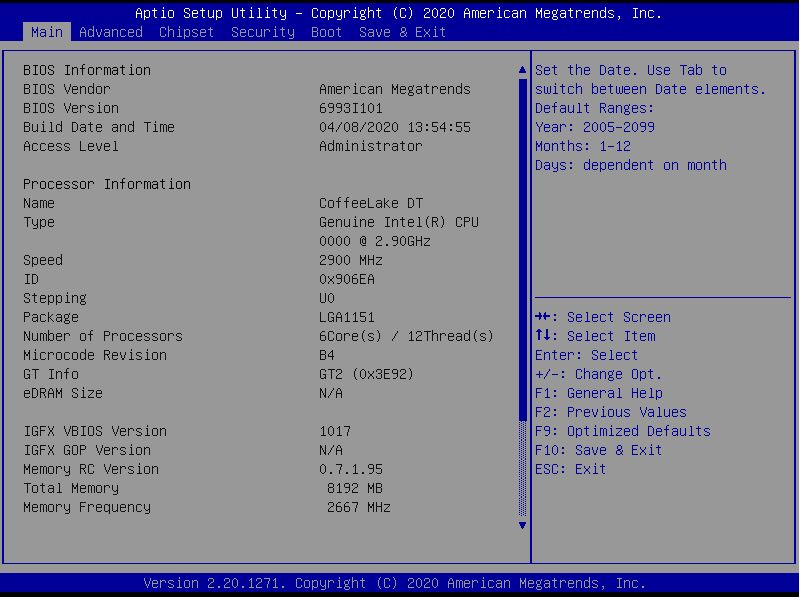Click the scrollbar up arrow
The image size is (800, 597).
pyautogui.click(x=521, y=70)
